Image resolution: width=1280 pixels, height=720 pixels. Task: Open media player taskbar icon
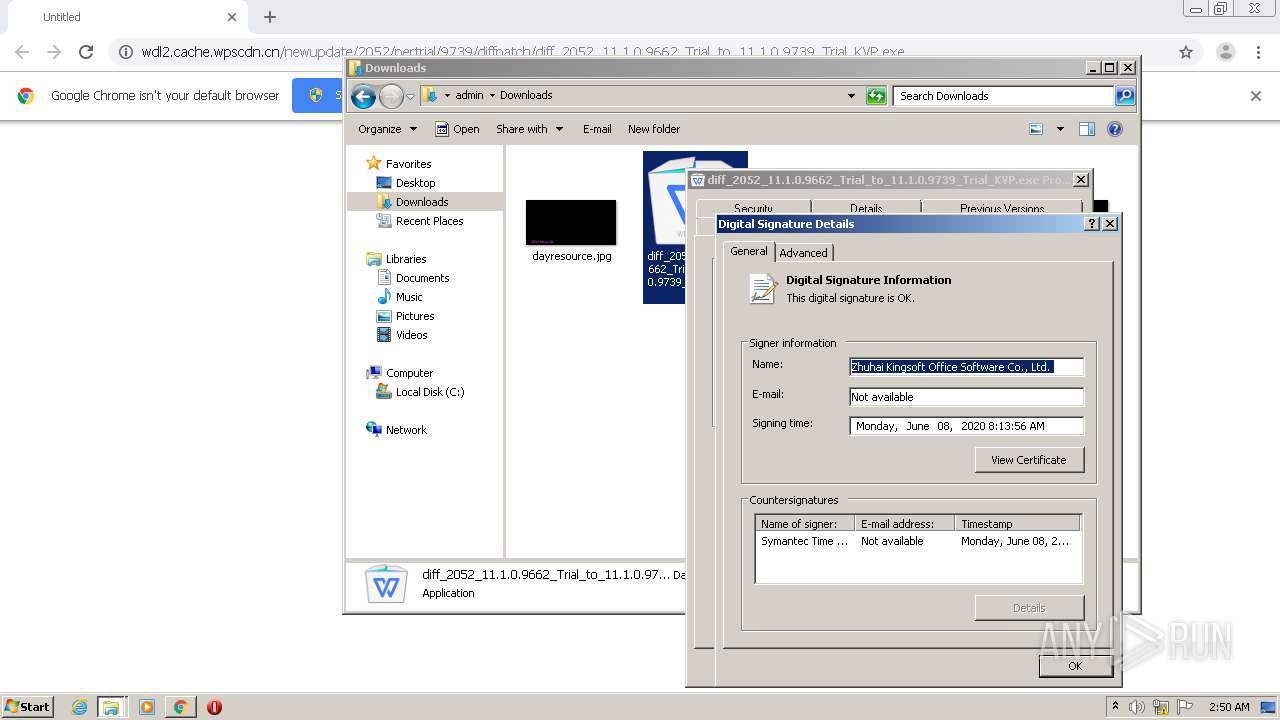tap(147, 707)
